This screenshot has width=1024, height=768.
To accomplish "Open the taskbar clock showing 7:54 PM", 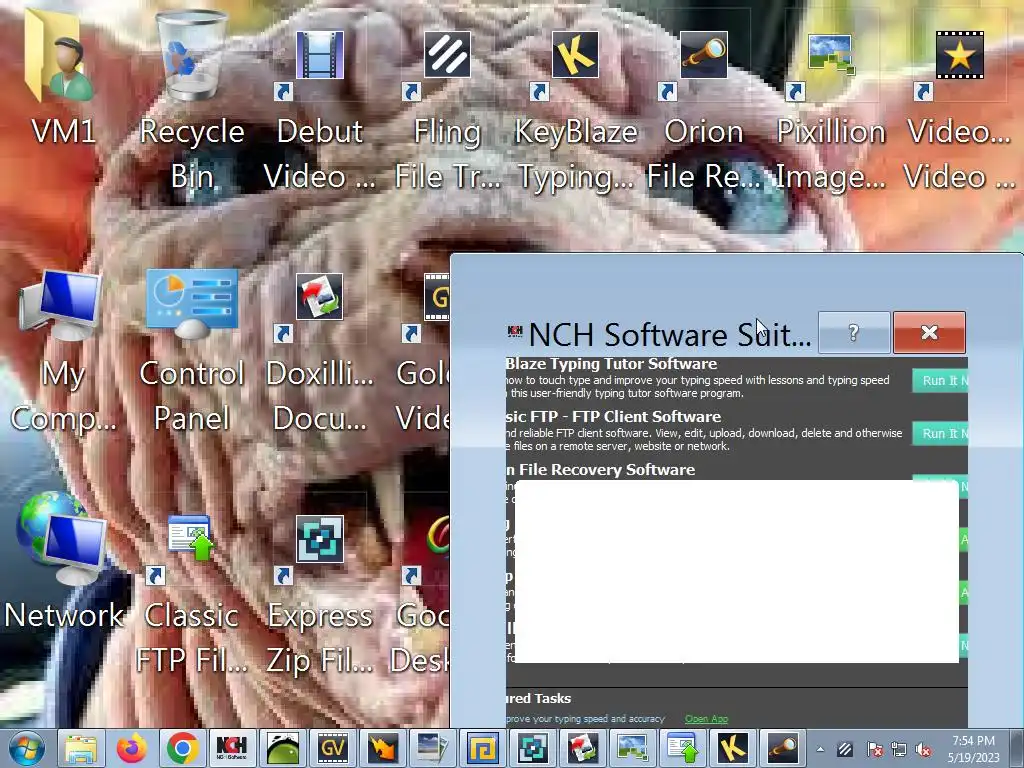I will coord(974,749).
